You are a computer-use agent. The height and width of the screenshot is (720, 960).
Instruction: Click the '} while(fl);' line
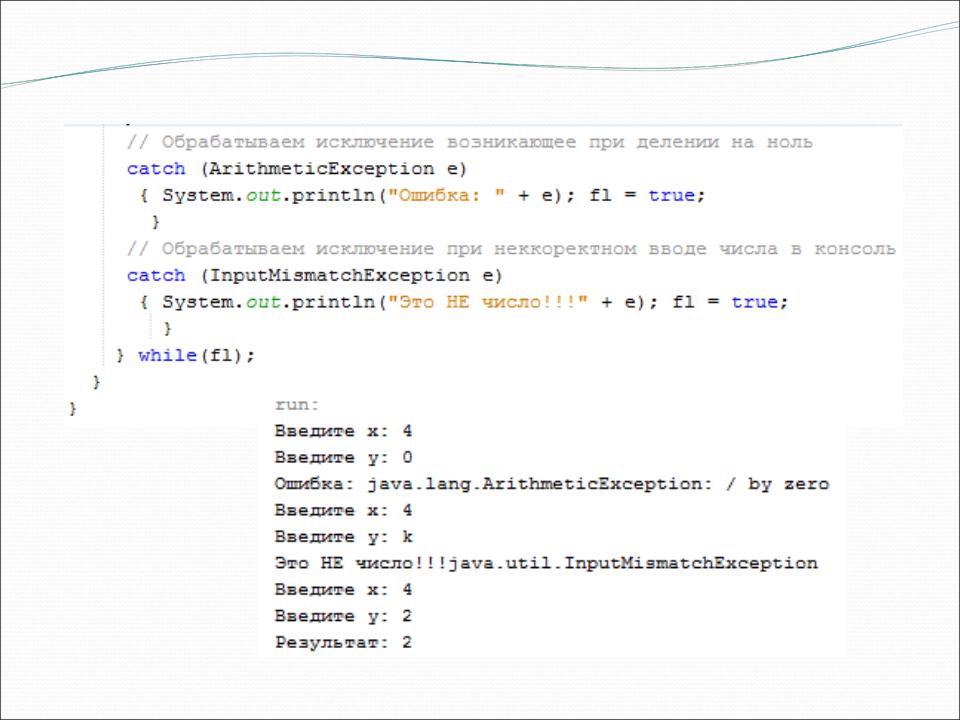pos(185,355)
